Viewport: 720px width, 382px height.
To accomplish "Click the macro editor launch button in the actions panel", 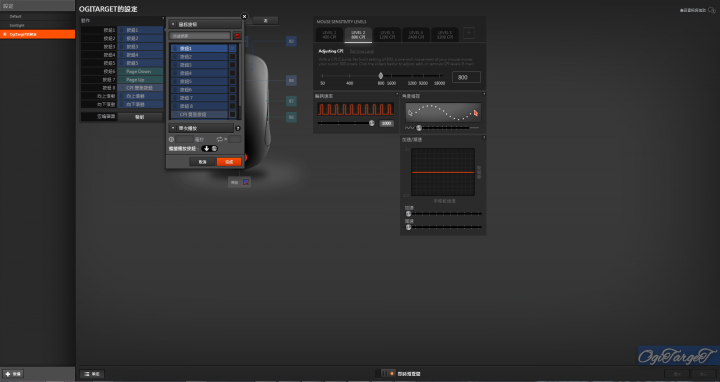I will pos(140,117).
